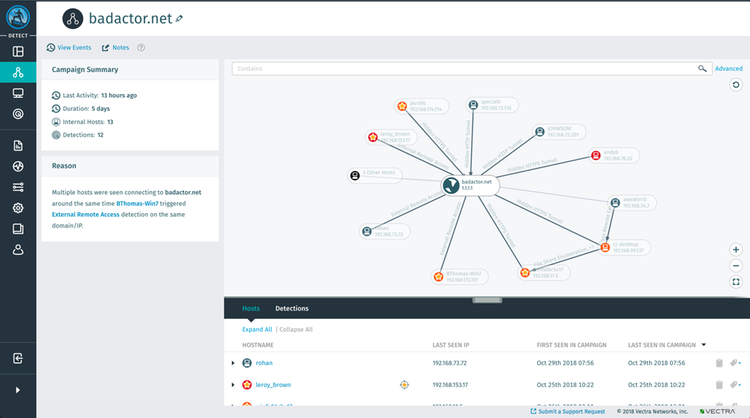Open the Campaigns graph icon in sidebar
Image resolution: width=750 pixels, height=418 pixels.
pyautogui.click(x=18, y=73)
